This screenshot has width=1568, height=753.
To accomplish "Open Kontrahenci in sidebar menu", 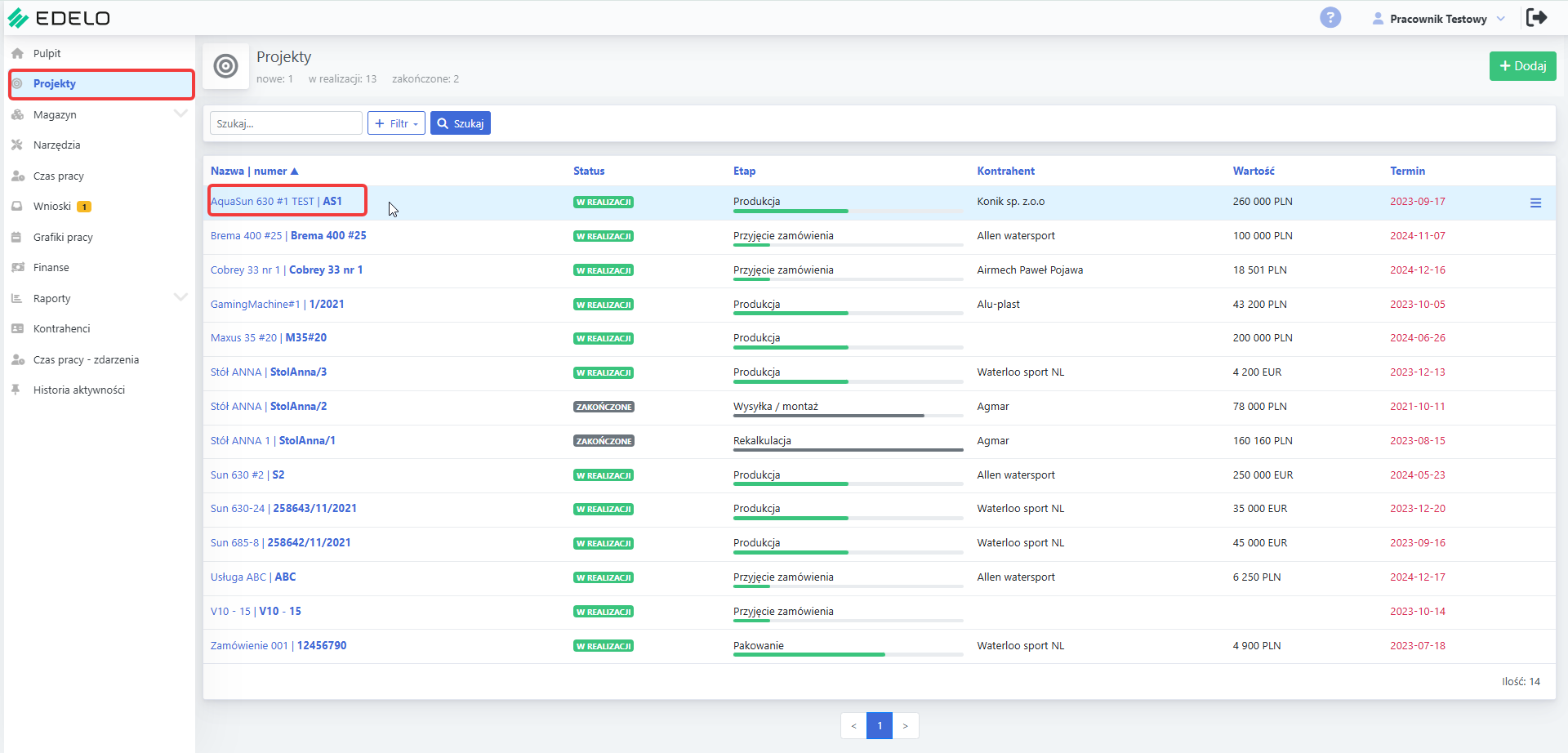I will coord(61,329).
